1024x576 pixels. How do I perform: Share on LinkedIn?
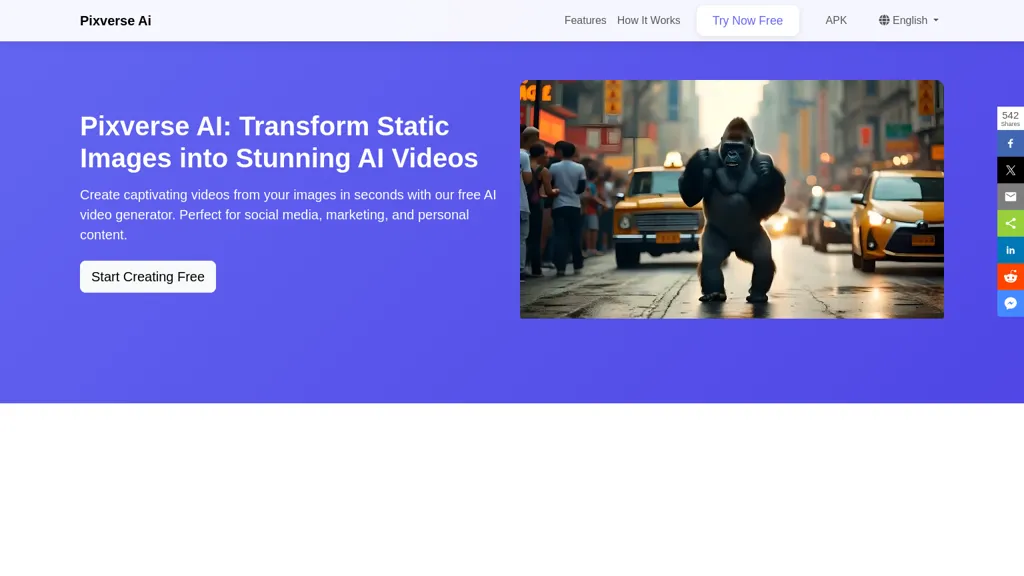tap(1010, 250)
